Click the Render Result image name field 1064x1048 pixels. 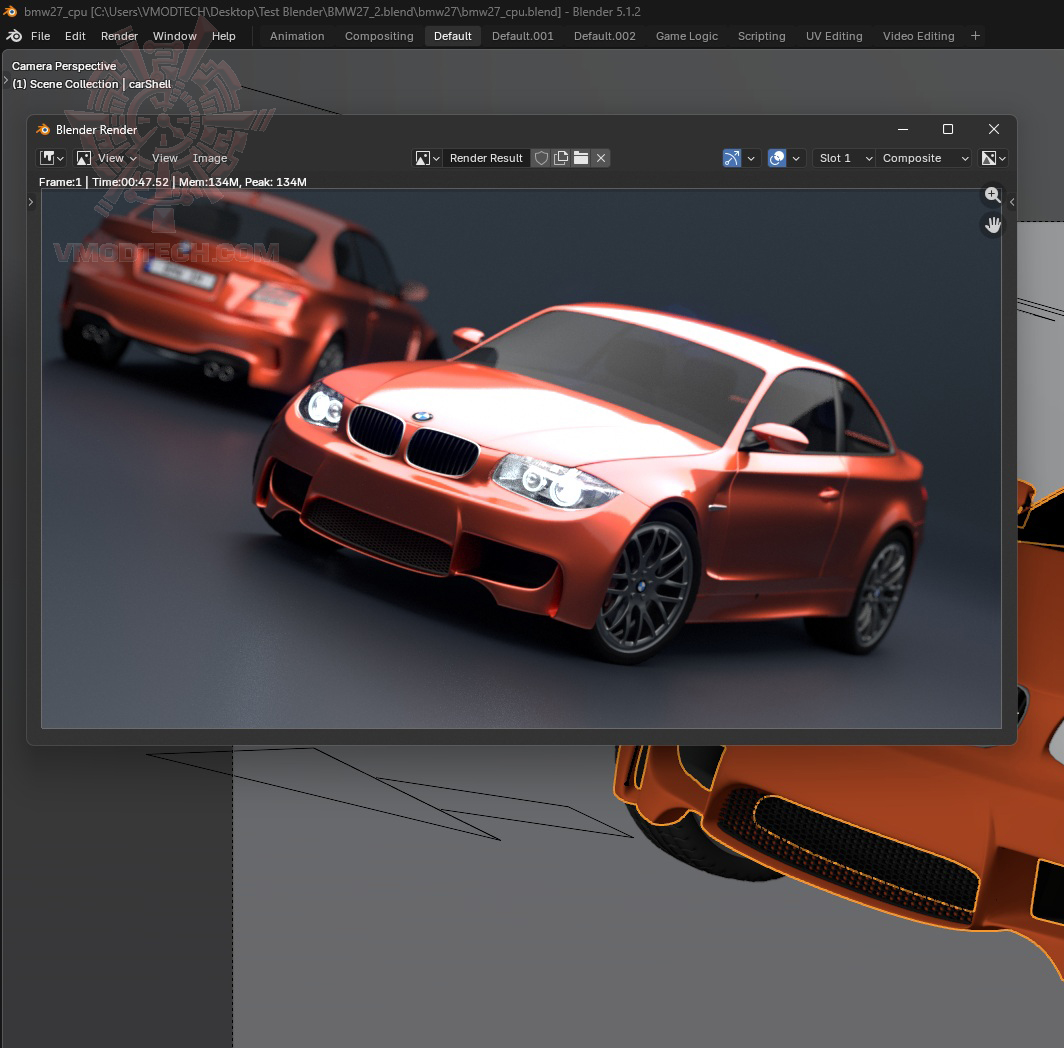point(486,158)
